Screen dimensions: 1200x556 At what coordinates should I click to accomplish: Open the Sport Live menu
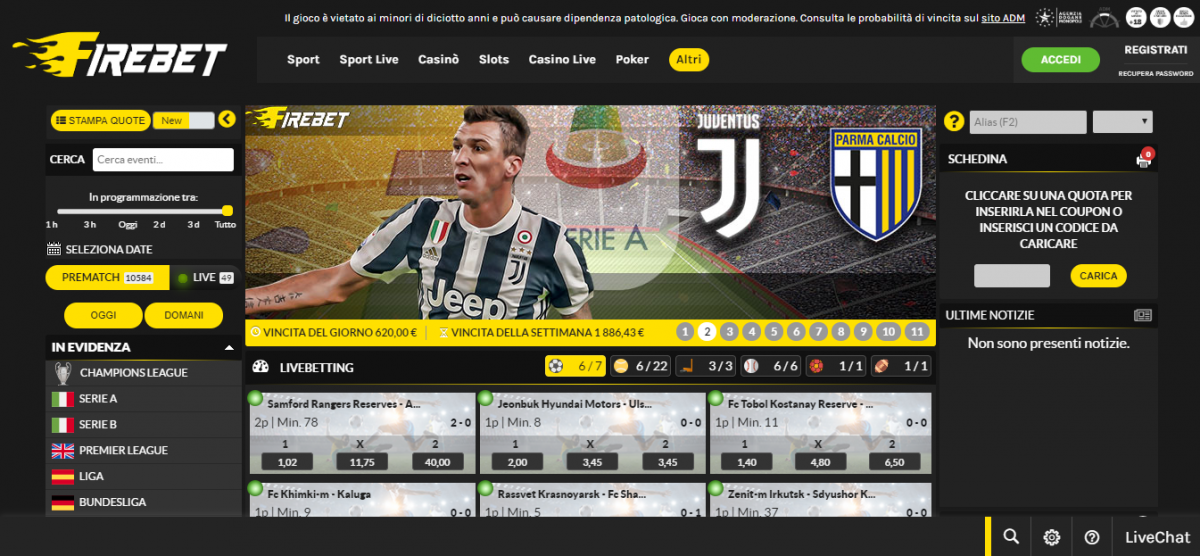click(x=369, y=59)
